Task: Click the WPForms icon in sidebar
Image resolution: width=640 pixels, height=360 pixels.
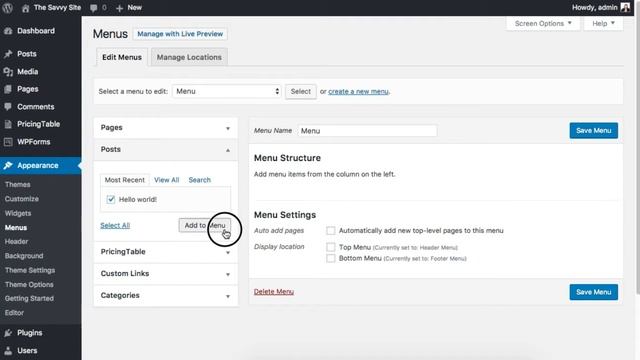Action: coord(8,142)
